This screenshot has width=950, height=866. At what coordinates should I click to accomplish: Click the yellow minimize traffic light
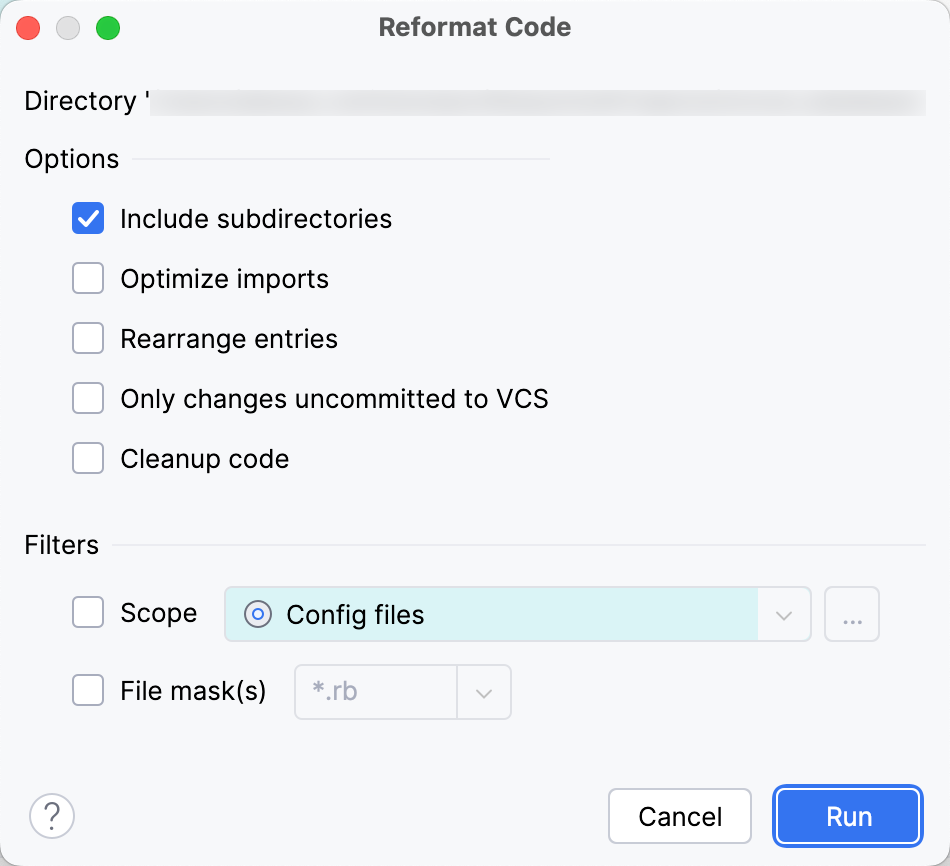68,28
